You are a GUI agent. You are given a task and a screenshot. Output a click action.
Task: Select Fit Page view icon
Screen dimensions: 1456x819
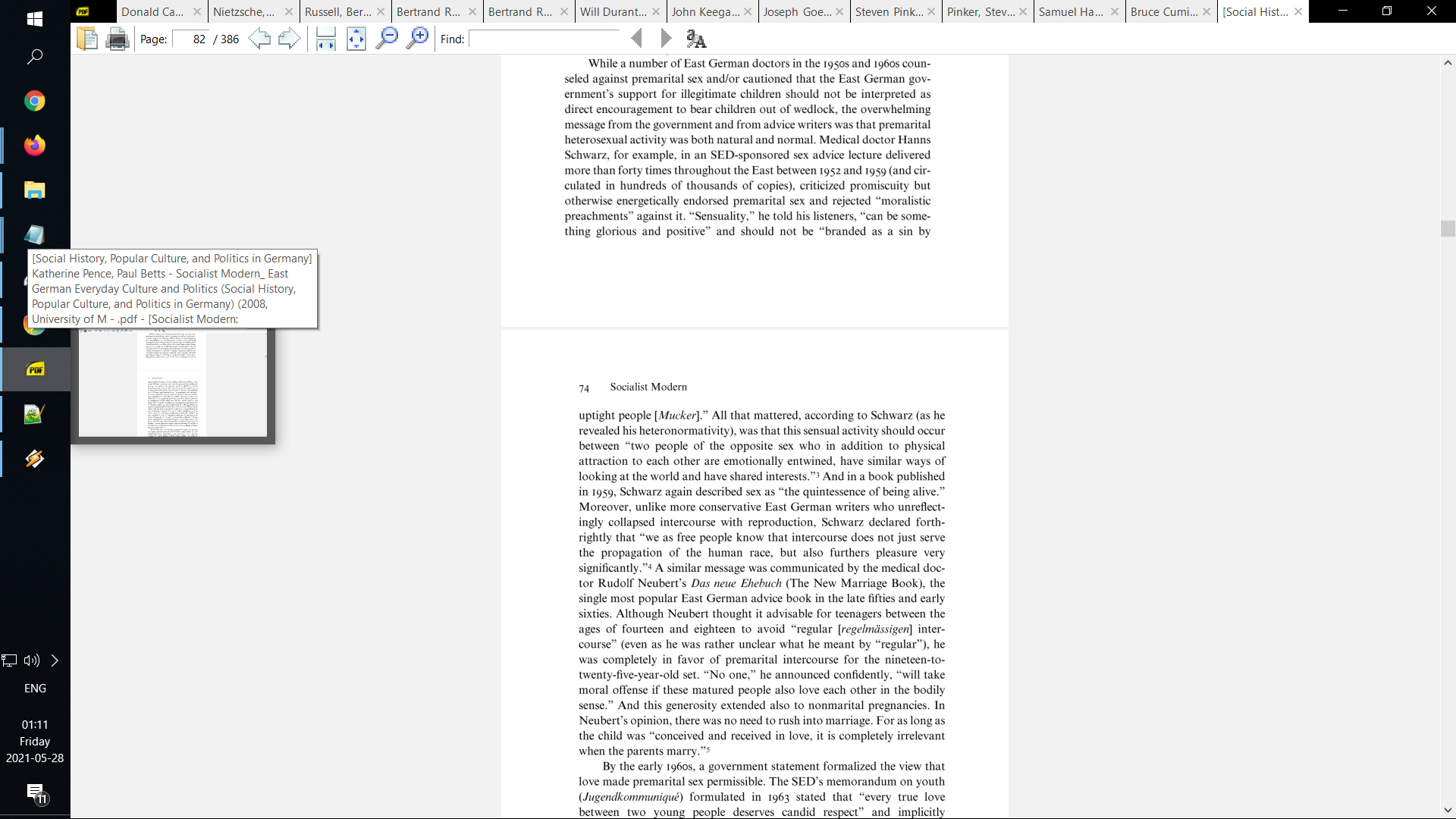pyautogui.click(x=356, y=39)
